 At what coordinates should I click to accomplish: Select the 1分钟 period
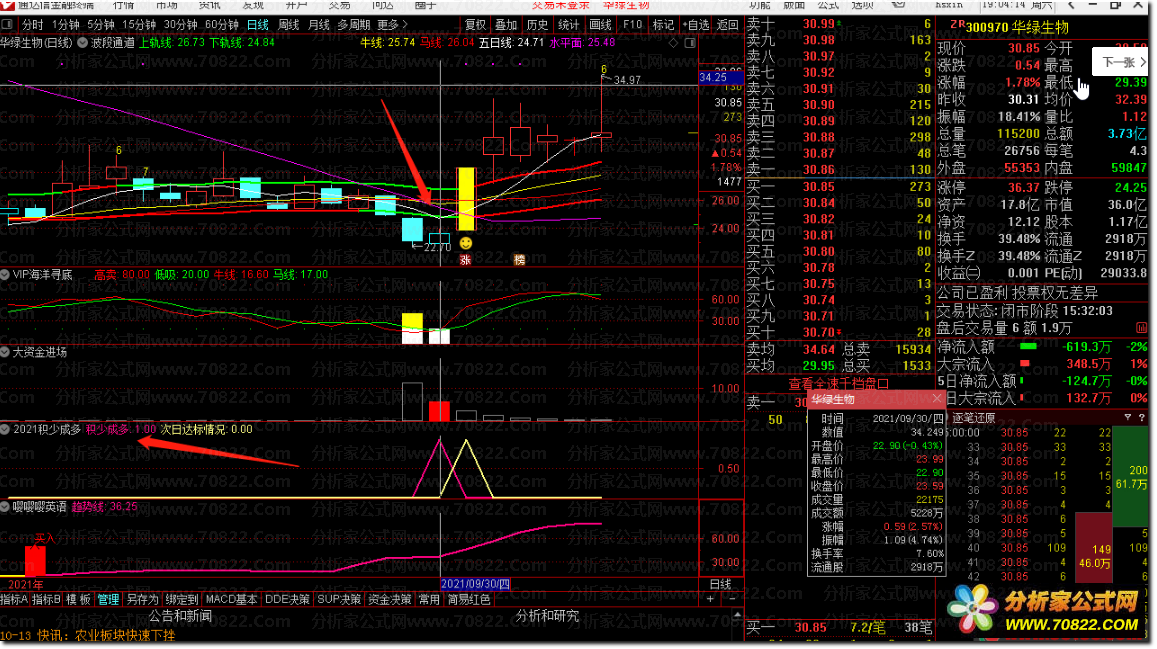pyautogui.click(x=66, y=24)
